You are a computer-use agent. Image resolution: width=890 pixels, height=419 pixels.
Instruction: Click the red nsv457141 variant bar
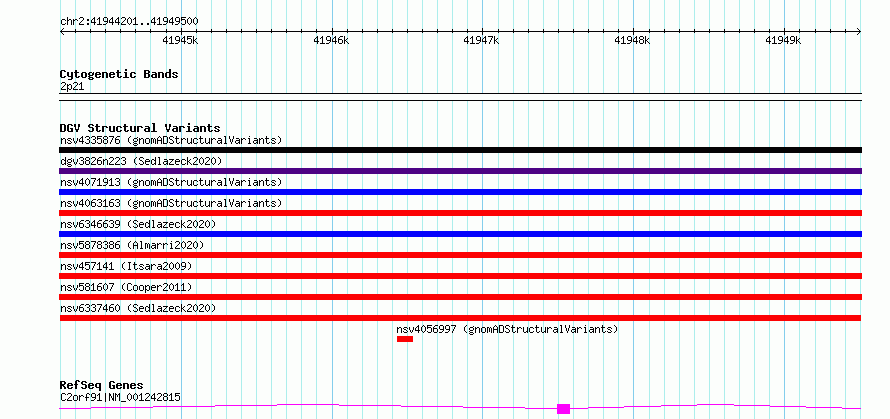(460, 276)
